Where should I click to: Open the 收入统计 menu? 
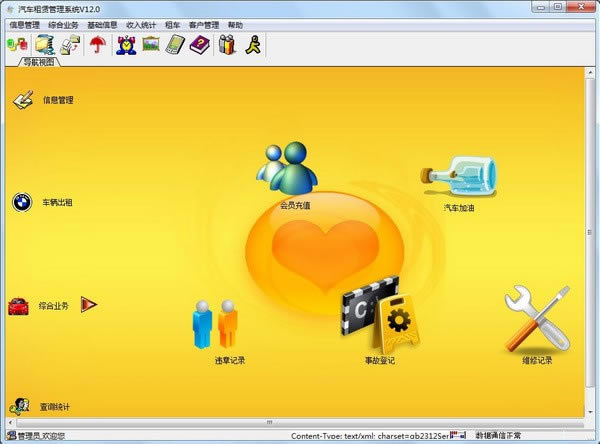(x=141, y=25)
